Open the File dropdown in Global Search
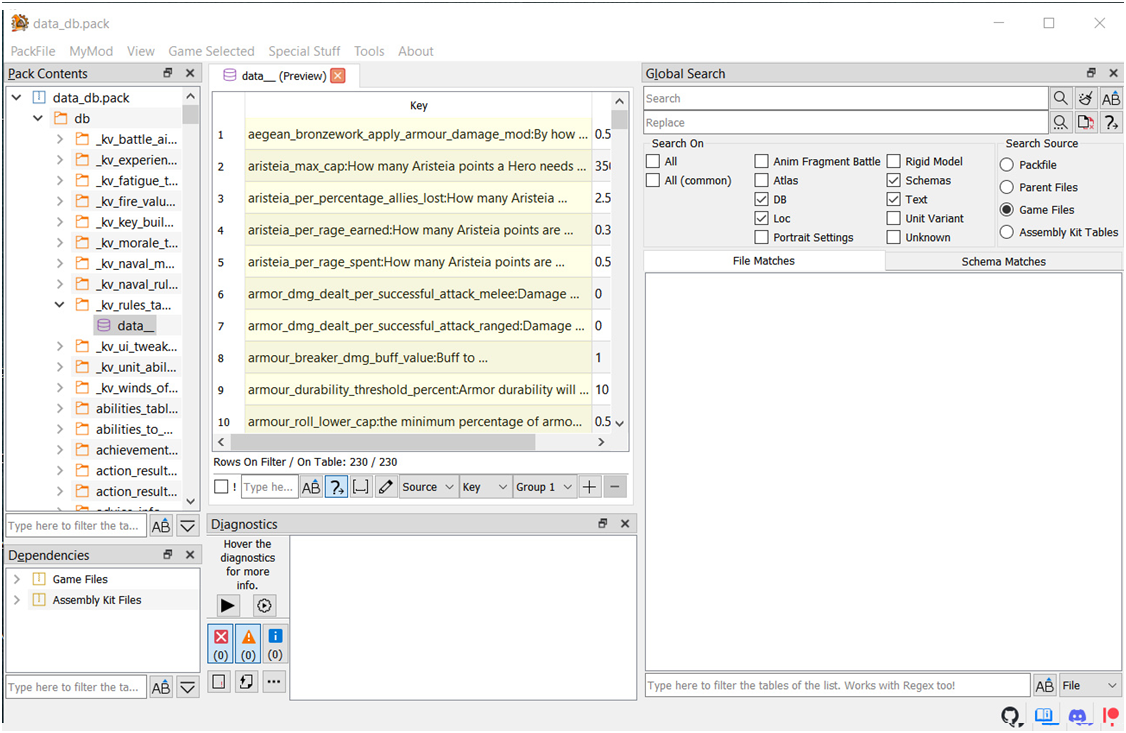The height and width of the screenshot is (733, 1126). tap(1090, 686)
